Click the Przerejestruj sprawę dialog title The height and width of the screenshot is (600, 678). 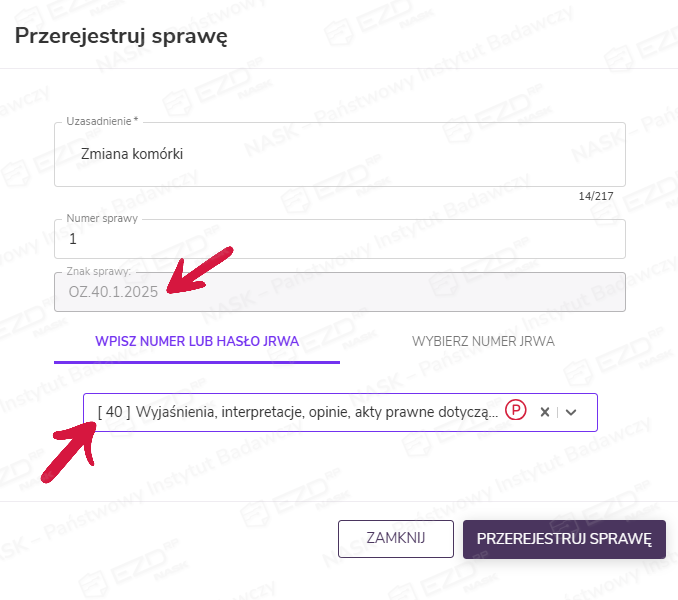(x=121, y=37)
